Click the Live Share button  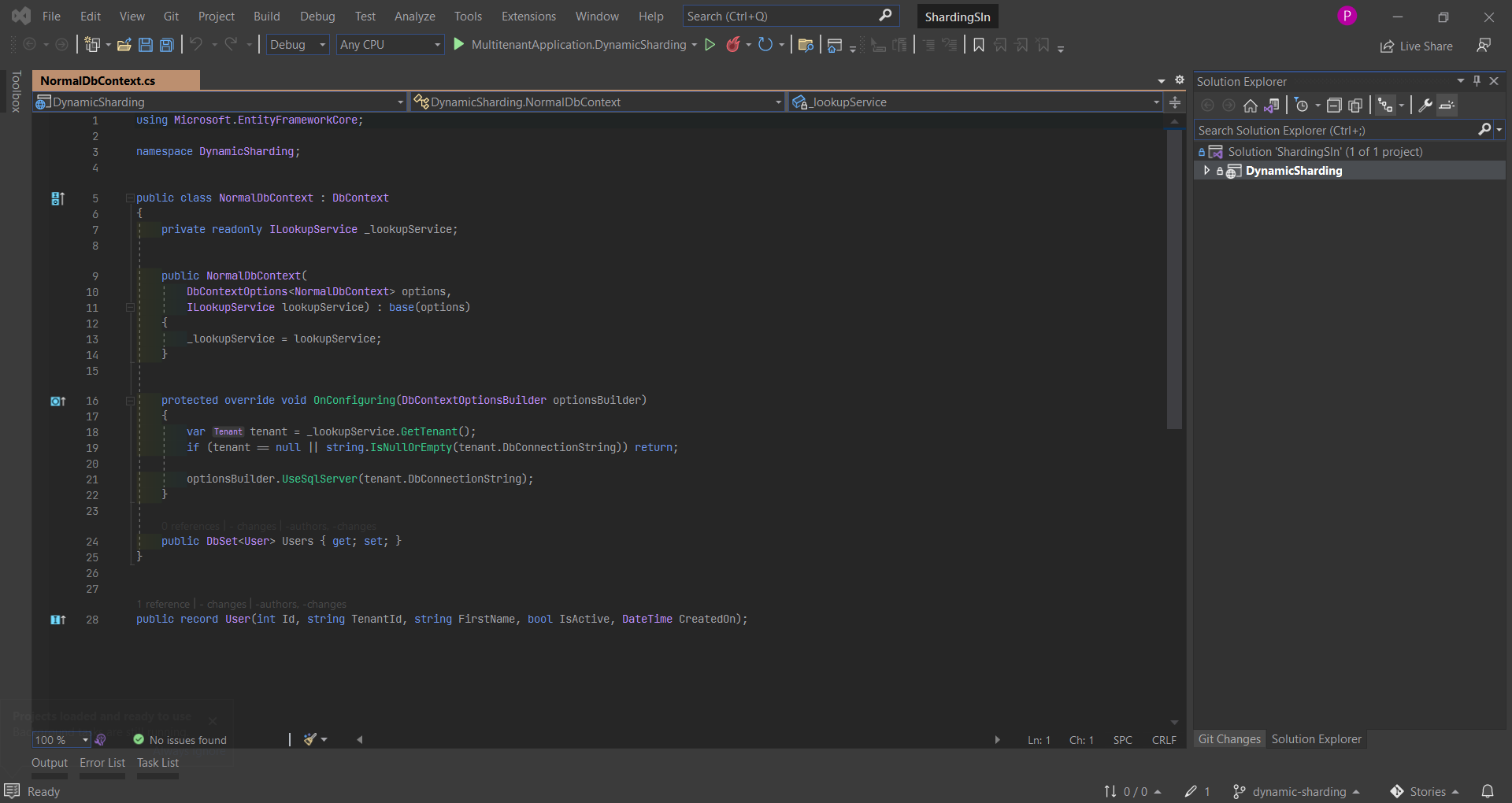pos(1417,46)
